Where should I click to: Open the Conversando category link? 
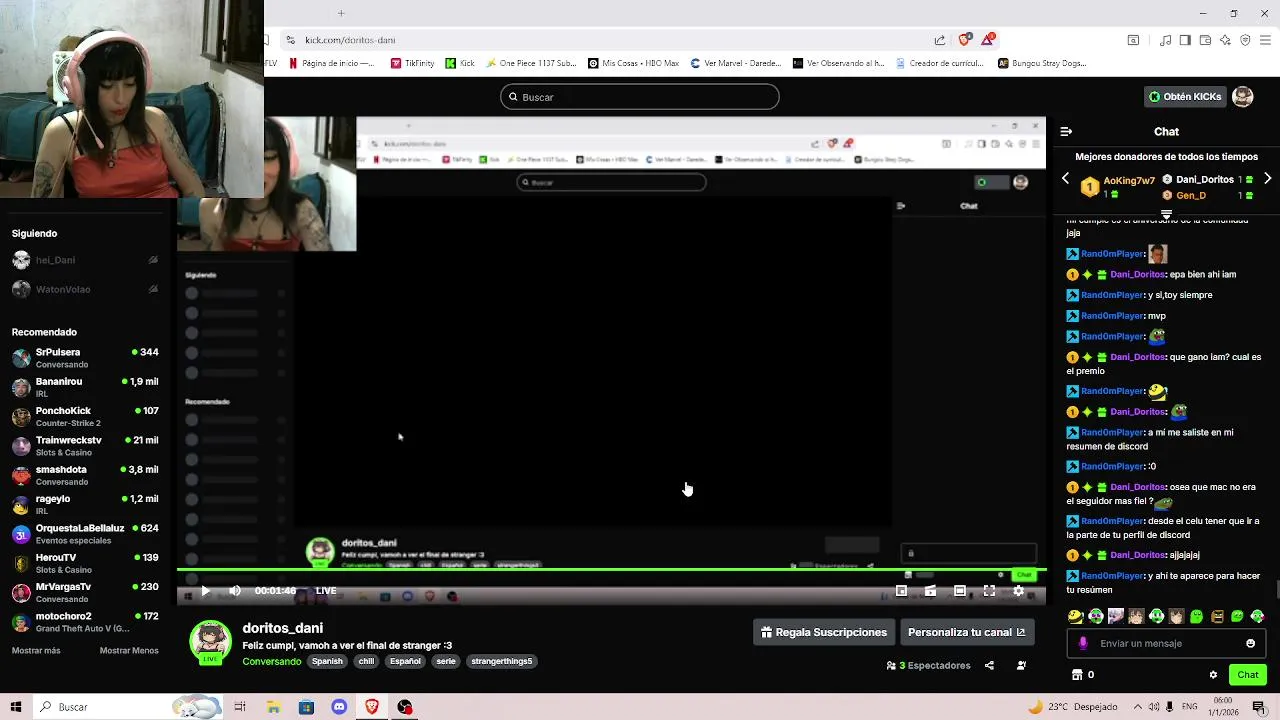pyautogui.click(x=271, y=661)
